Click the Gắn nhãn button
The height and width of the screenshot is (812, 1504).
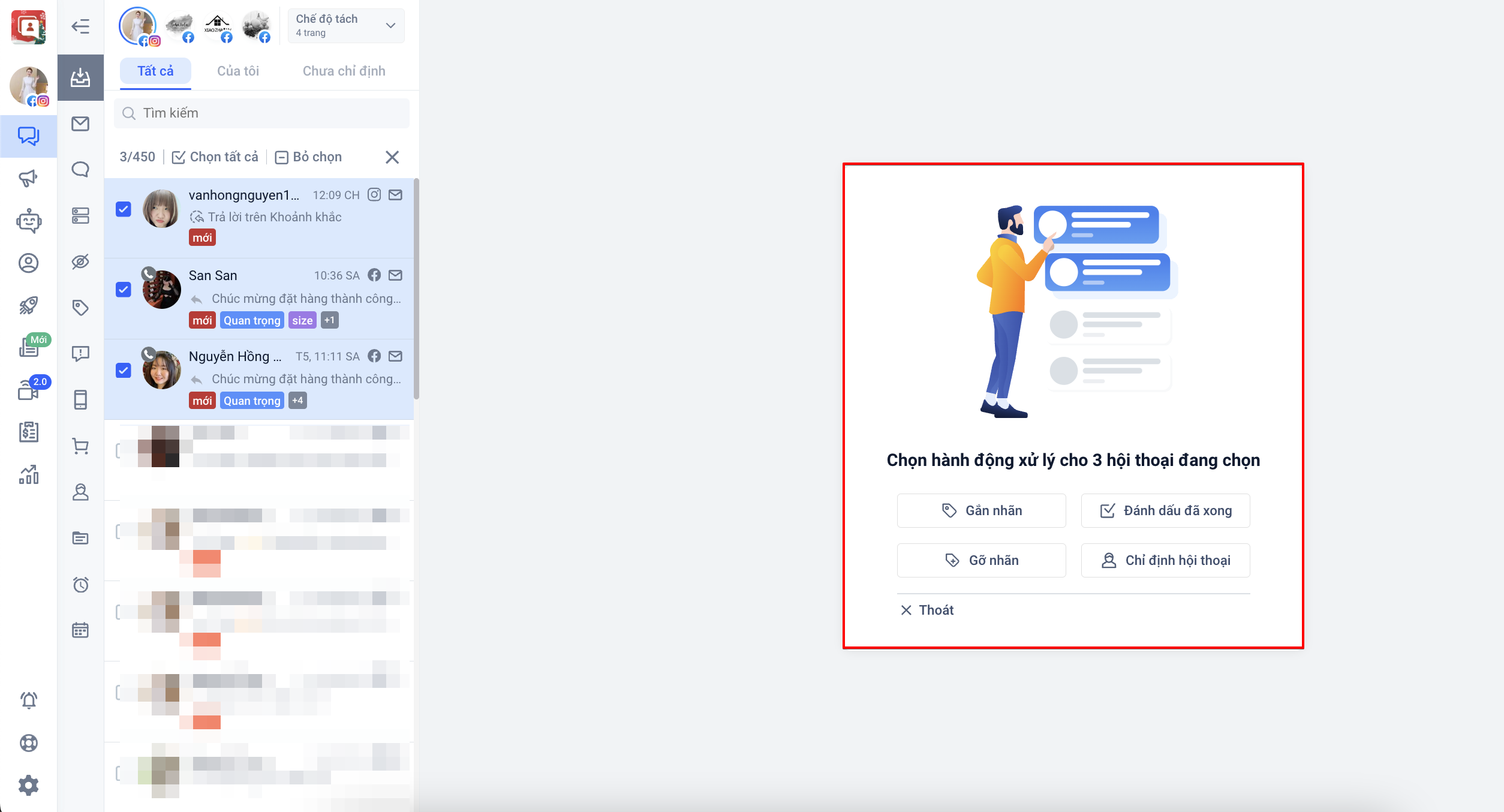click(x=981, y=510)
